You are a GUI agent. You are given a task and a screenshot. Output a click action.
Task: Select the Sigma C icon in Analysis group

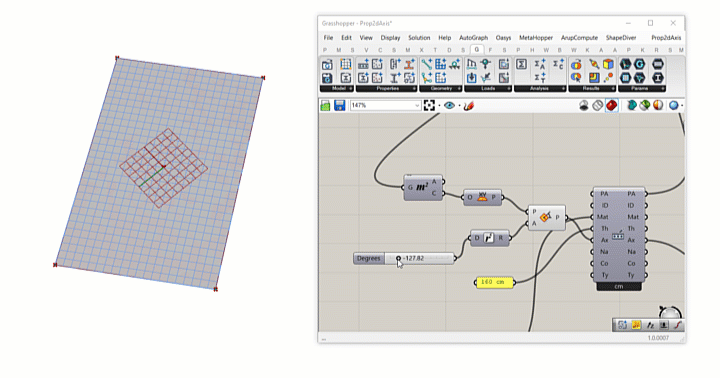(x=558, y=65)
